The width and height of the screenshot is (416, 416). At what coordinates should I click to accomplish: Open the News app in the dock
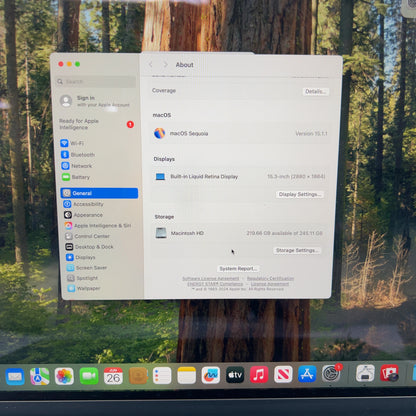(283, 374)
